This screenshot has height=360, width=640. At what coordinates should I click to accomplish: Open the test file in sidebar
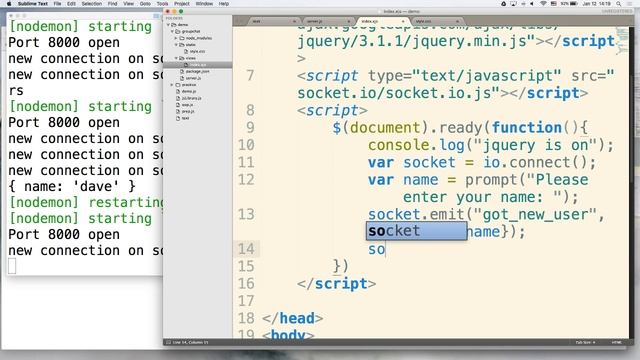tap(185, 118)
